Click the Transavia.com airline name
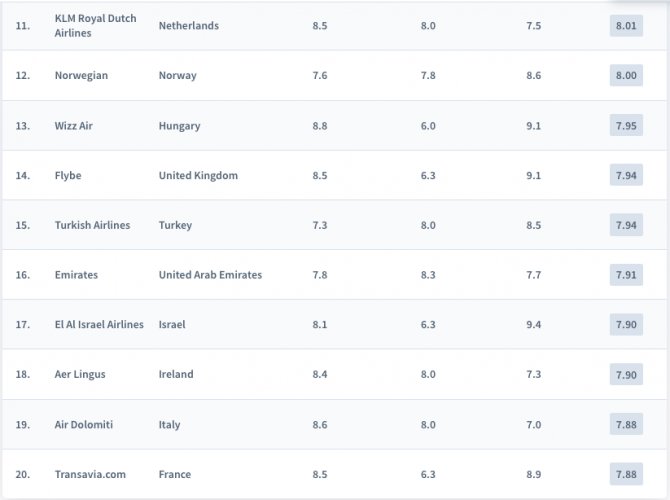Image resolution: width=670 pixels, height=500 pixels. click(x=90, y=475)
